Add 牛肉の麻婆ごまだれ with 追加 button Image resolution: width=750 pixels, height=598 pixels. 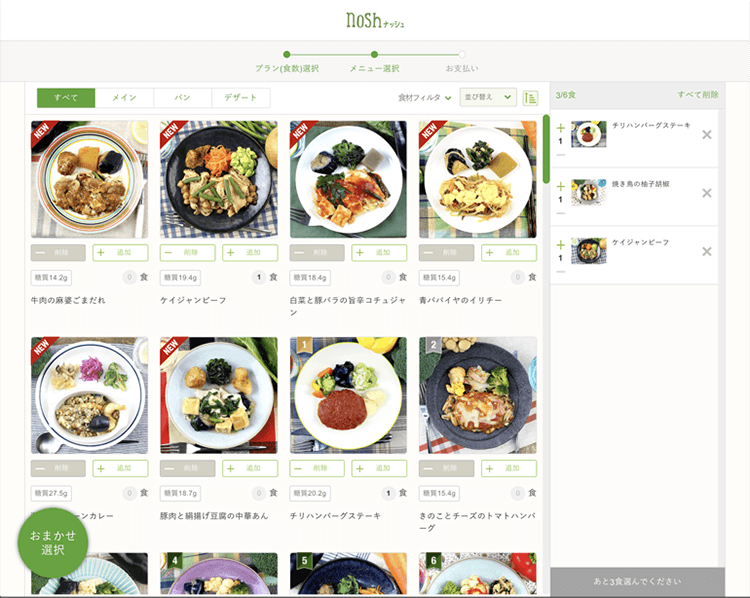click(x=121, y=253)
